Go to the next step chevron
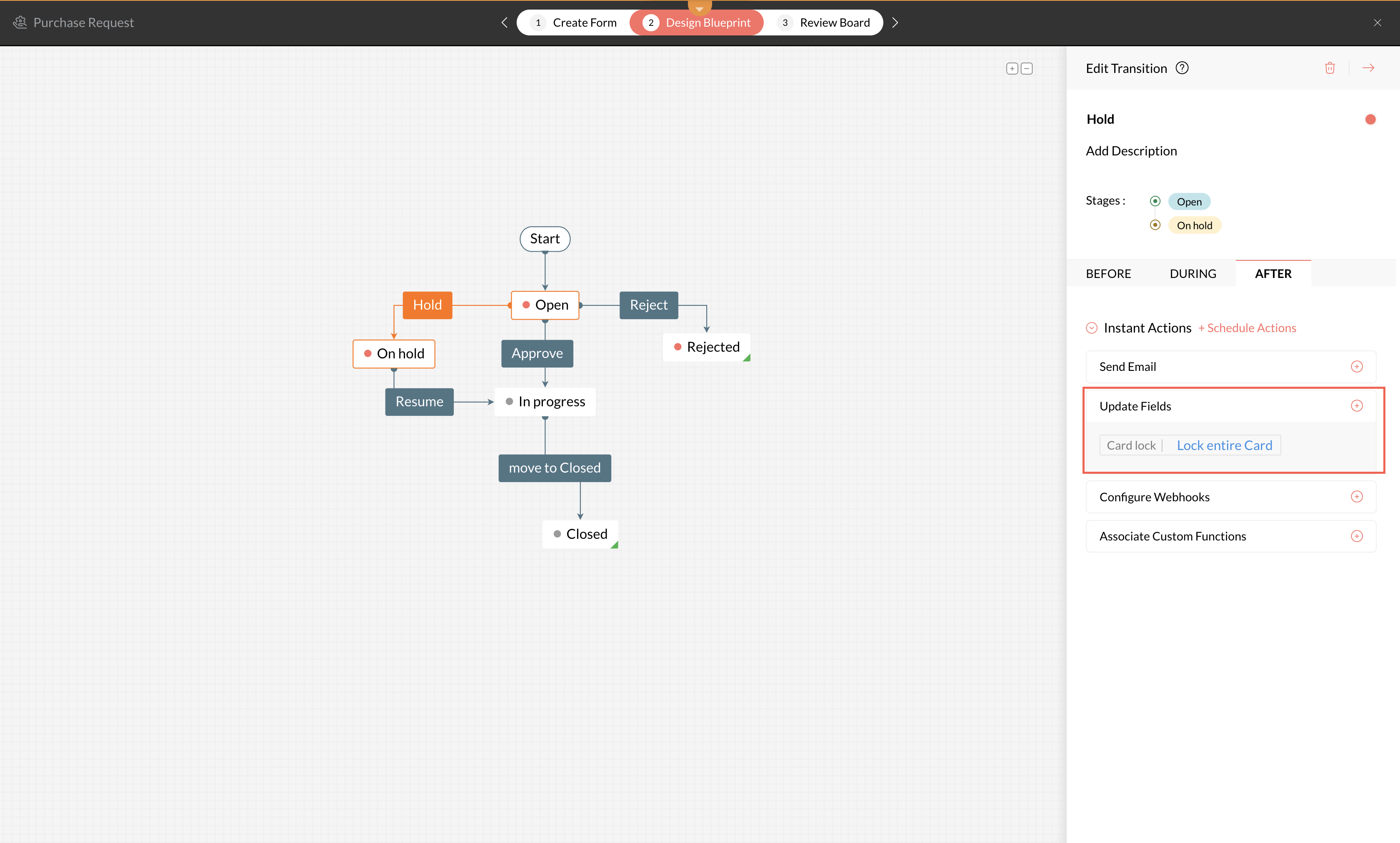 [x=895, y=23]
